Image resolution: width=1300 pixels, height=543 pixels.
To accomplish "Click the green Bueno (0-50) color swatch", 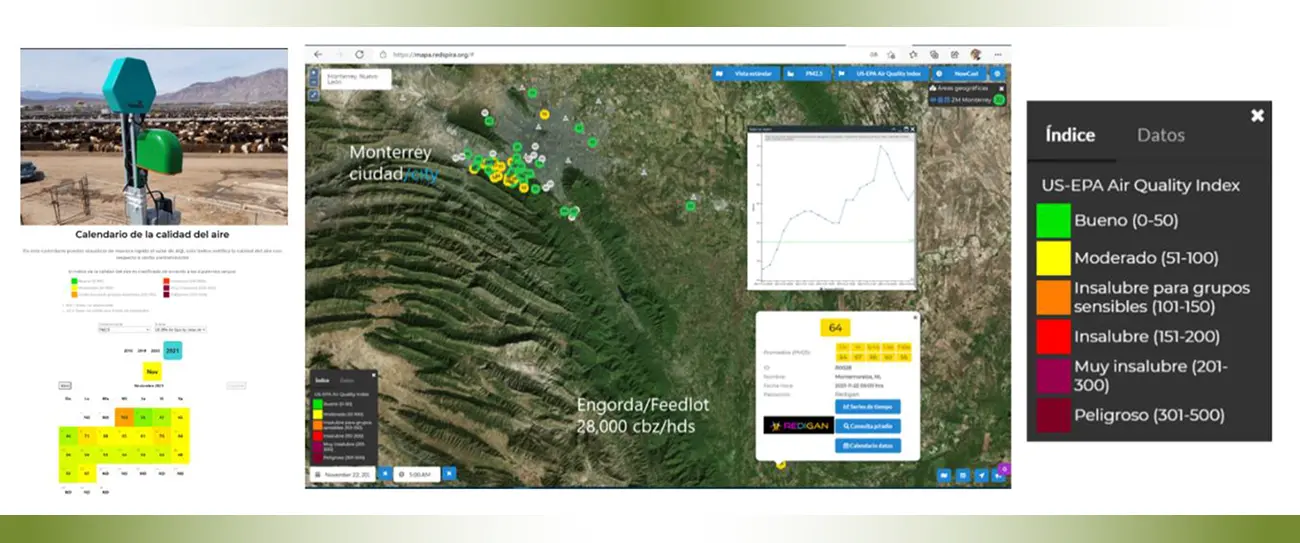I will 1053,220.
